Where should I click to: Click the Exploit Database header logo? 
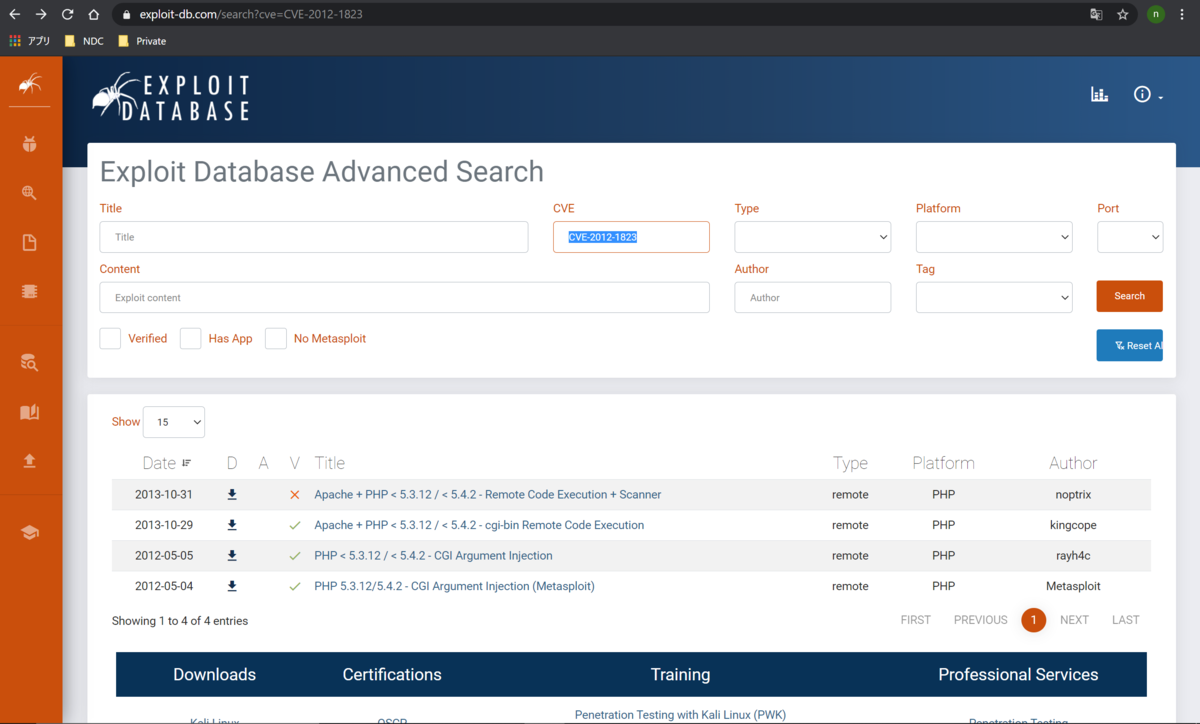tap(171, 97)
